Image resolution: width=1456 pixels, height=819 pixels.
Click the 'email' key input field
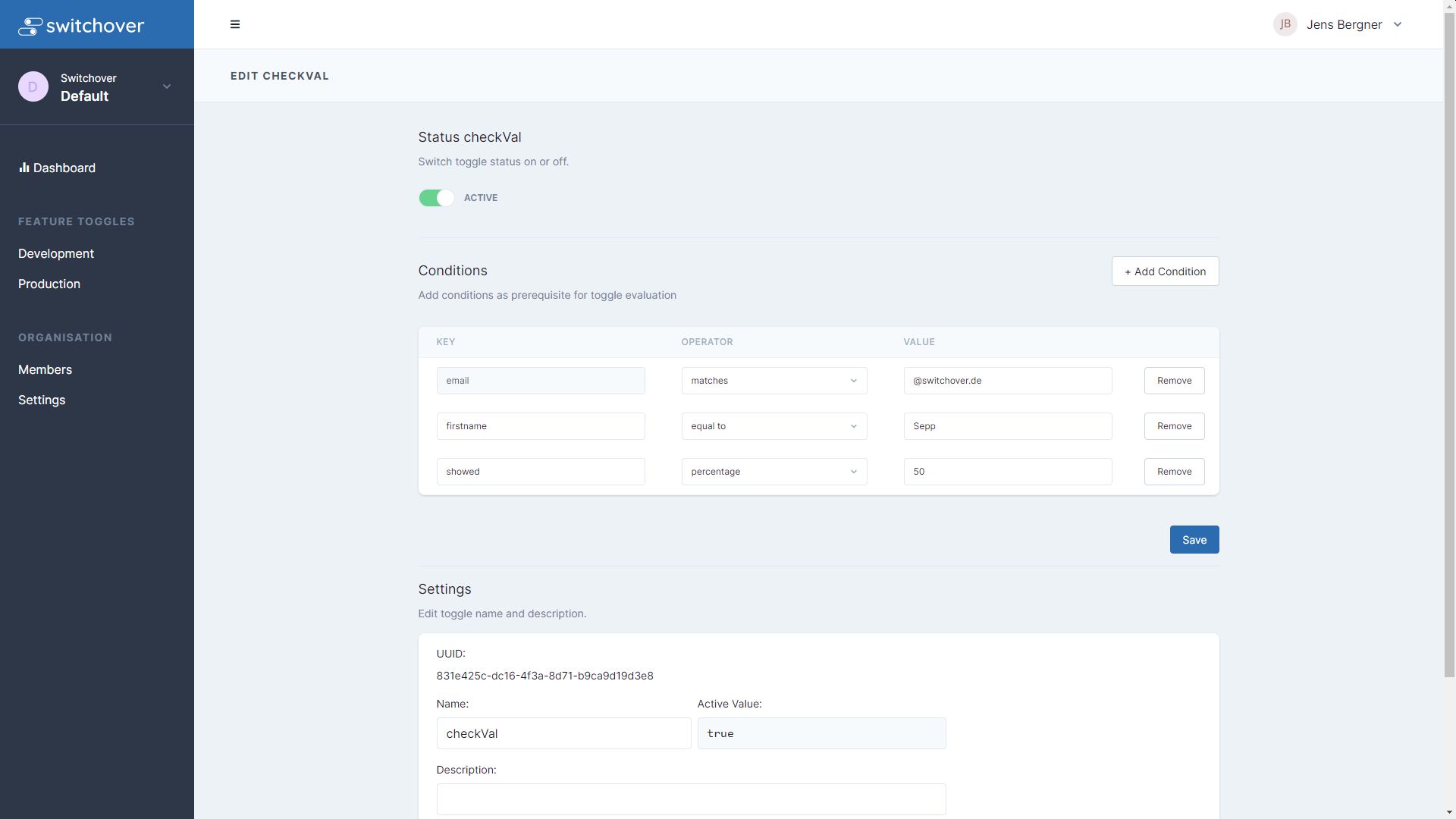pyautogui.click(x=541, y=381)
